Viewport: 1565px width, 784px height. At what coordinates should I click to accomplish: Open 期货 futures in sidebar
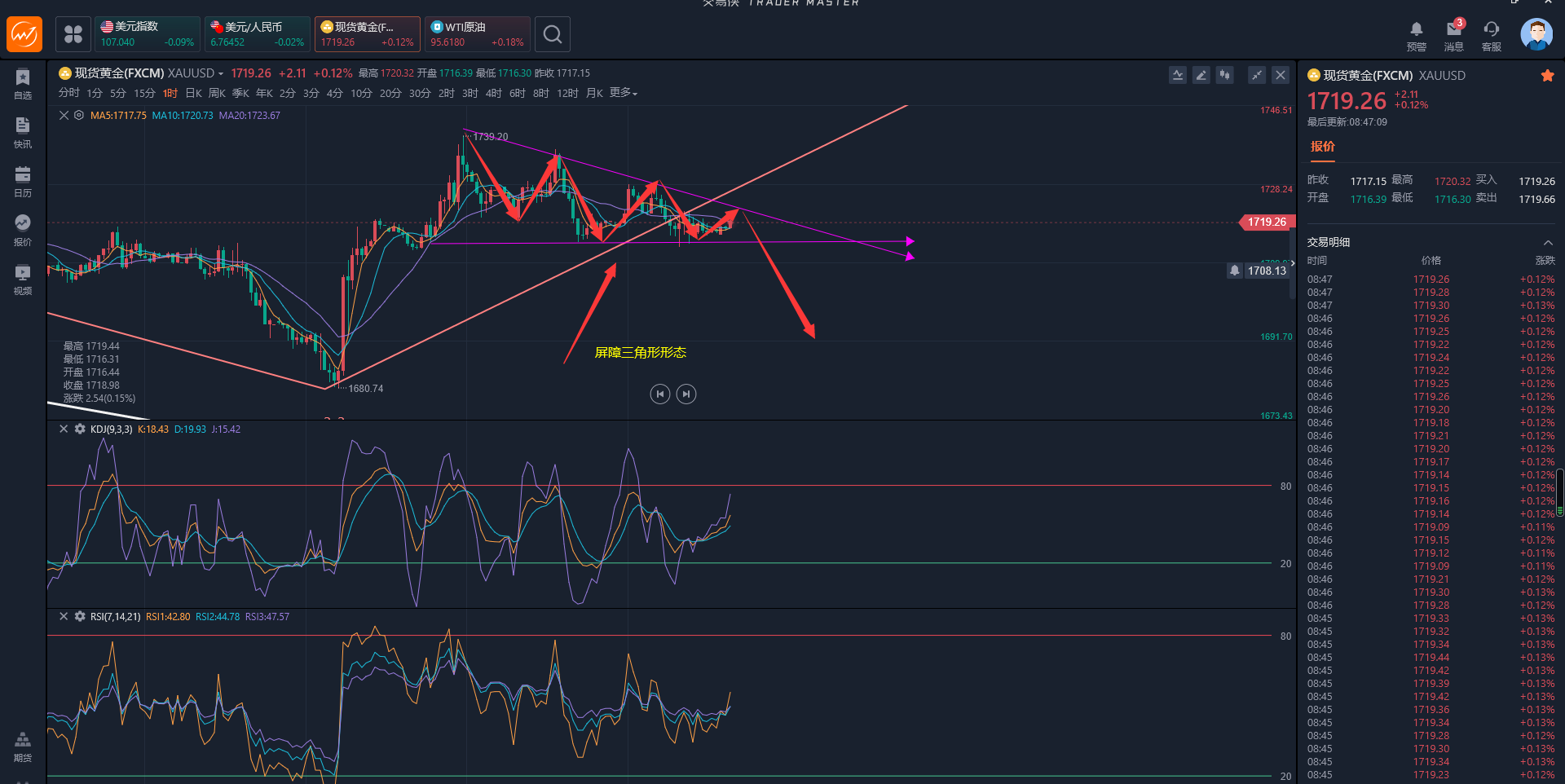click(x=23, y=747)
